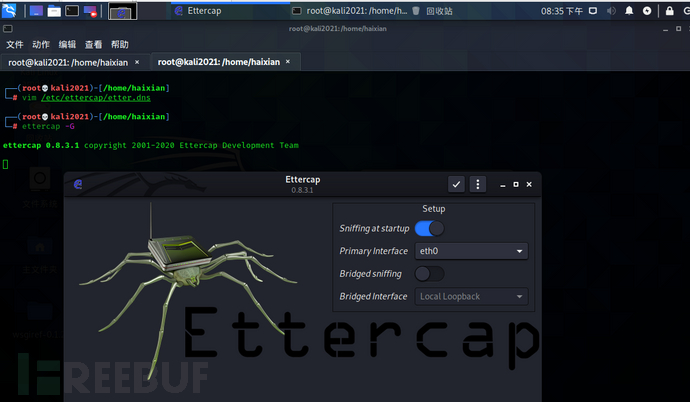Toggle the Bridged sniffing switch
Viewport: 690px width, 402px height.
coord(429,274)
